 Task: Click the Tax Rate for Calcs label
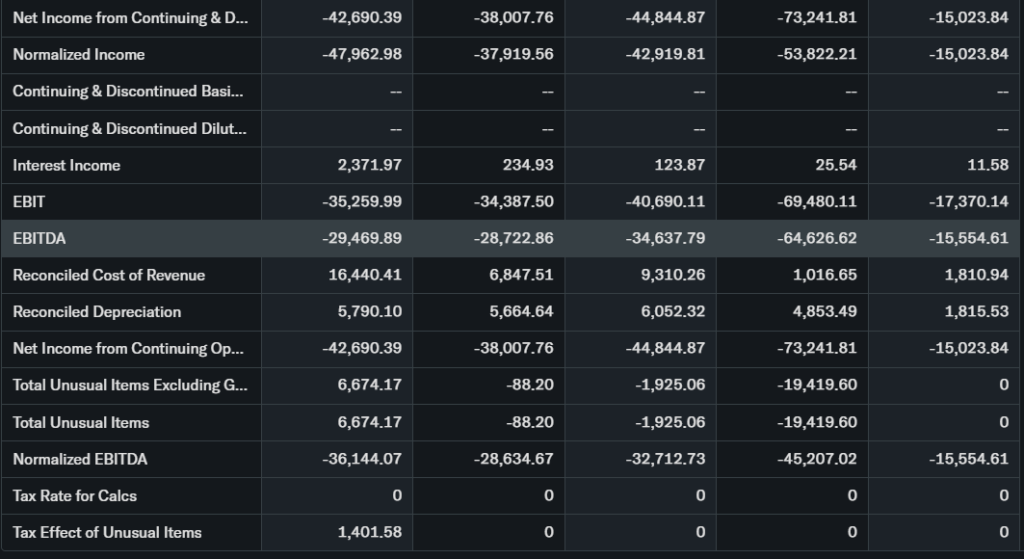click(x=75, y=496)
